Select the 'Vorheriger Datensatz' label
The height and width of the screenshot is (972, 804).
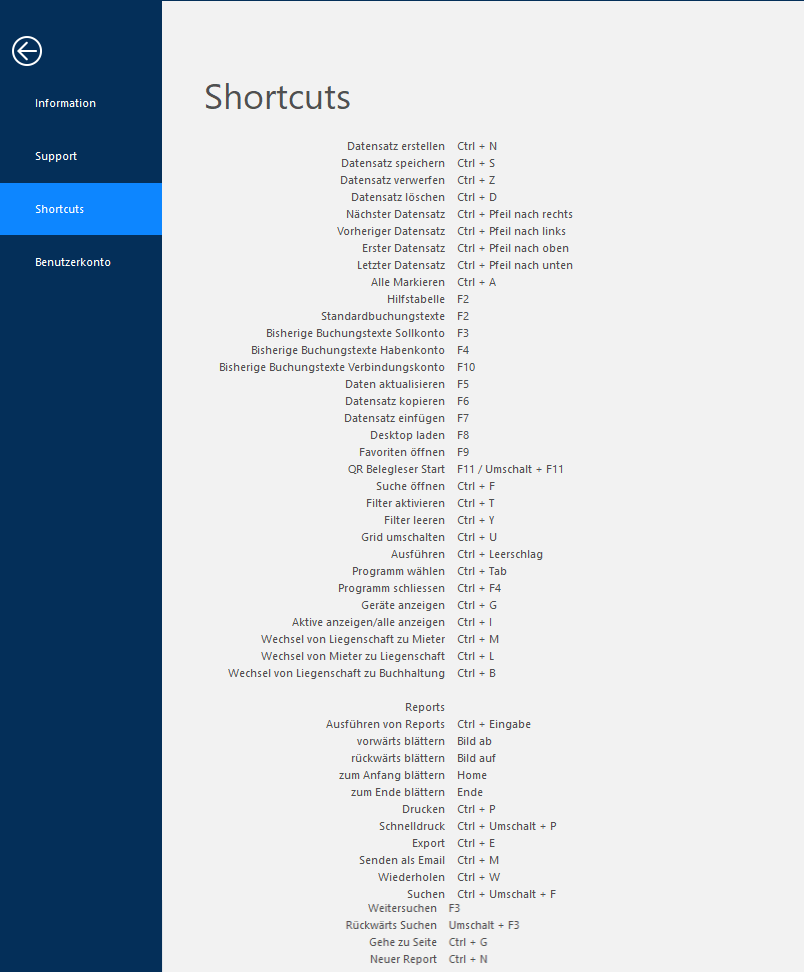tap(391, 231)
